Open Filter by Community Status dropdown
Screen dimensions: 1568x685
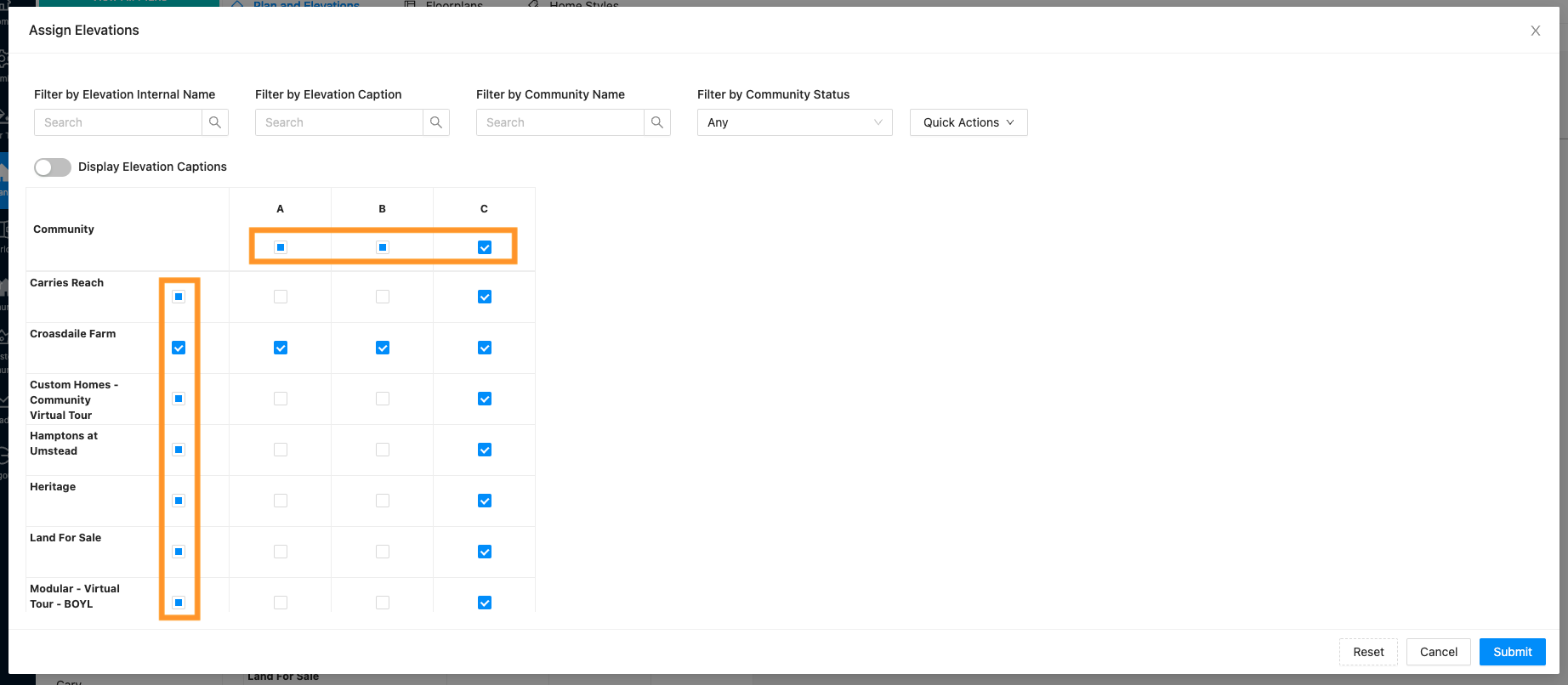point(794,122)
